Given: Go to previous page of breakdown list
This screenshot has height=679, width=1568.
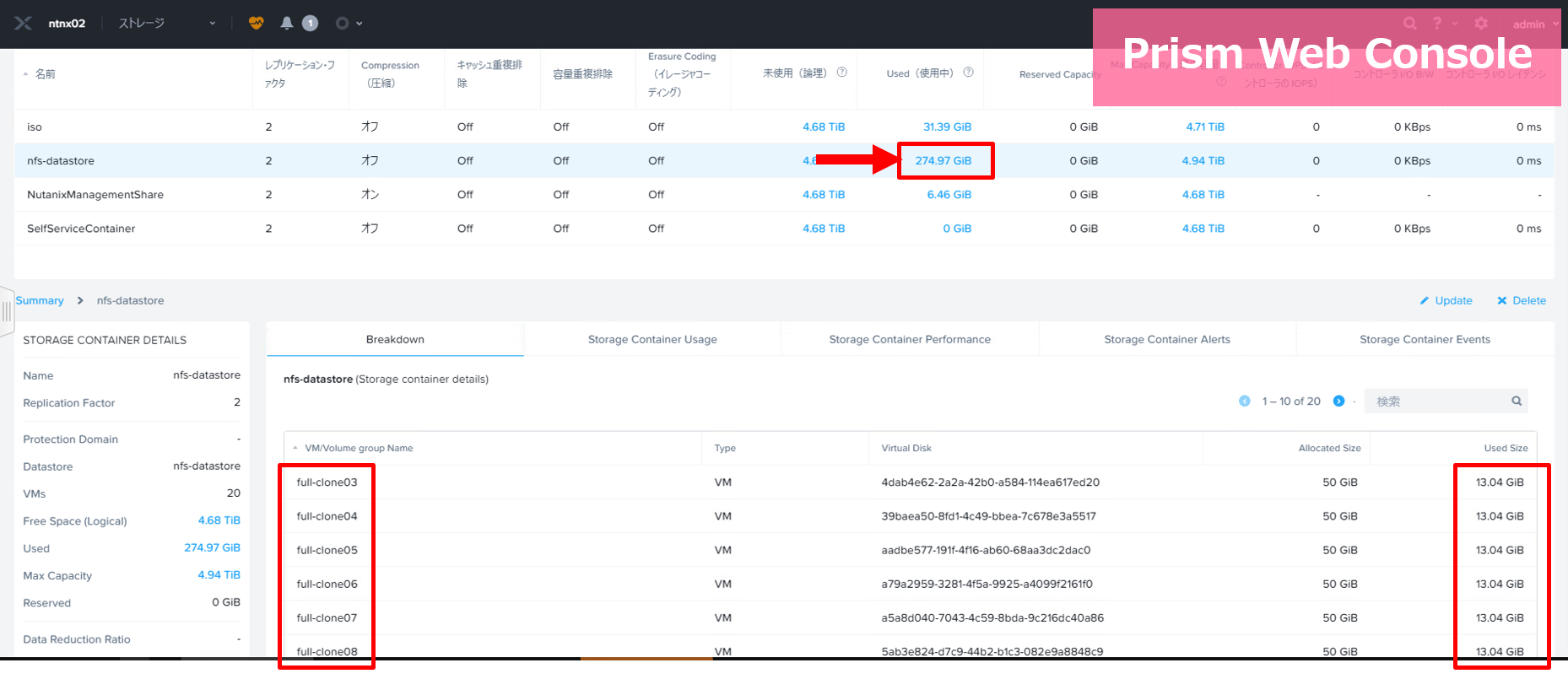Looking at the screenshot, I should pos(1245,401).
